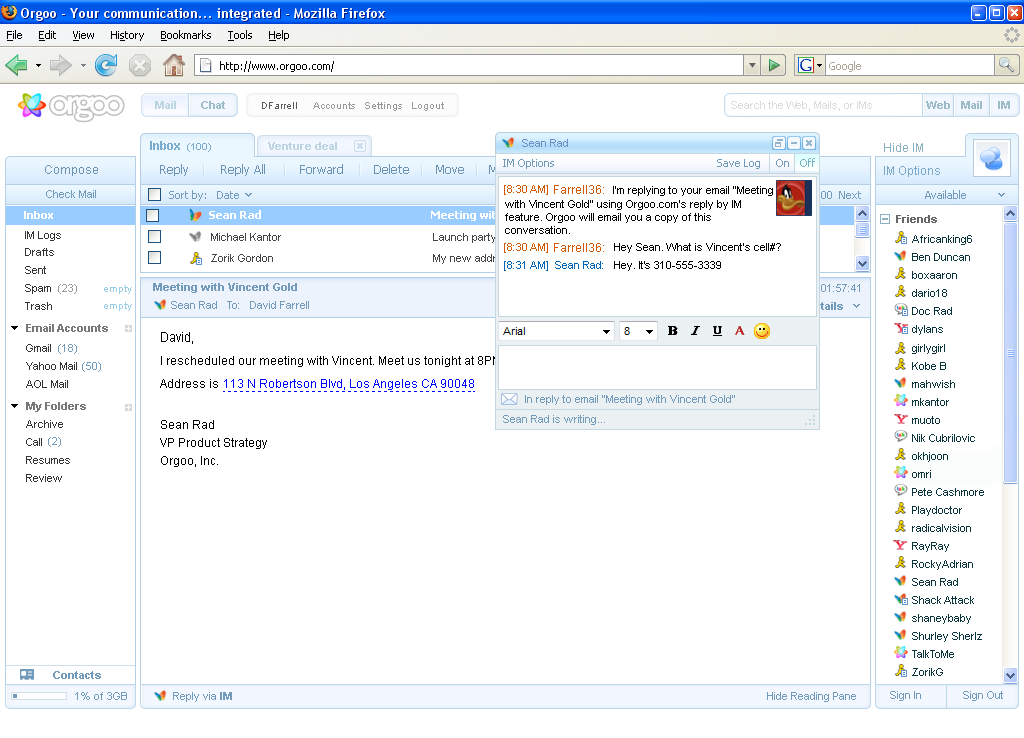Open the Available status dropdown
Screen dimensions: 1024x738
point(945,195)
